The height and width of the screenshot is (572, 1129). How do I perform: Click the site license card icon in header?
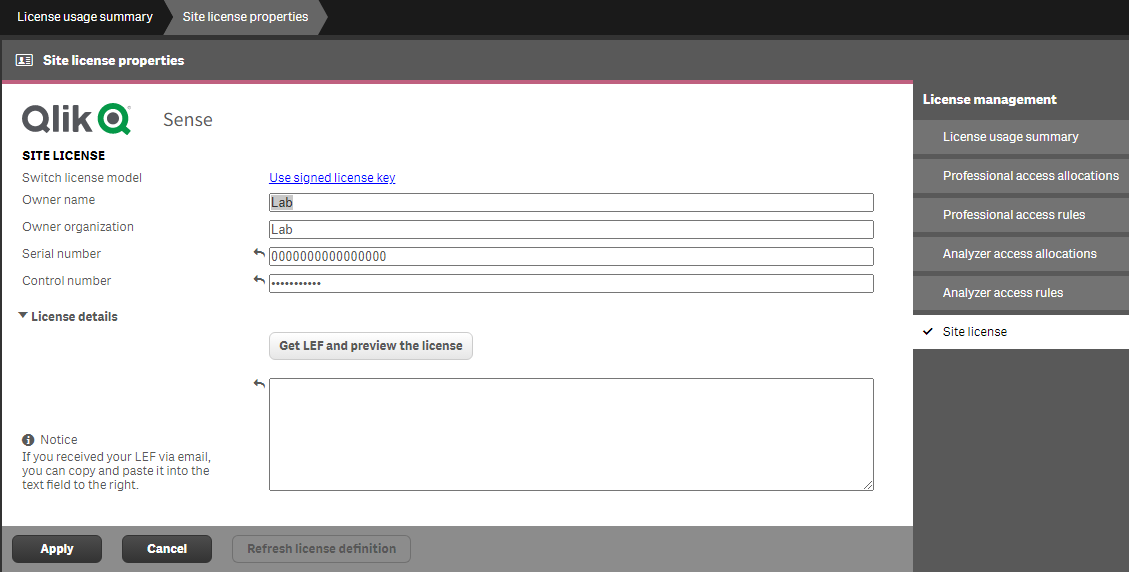(24, 61)
